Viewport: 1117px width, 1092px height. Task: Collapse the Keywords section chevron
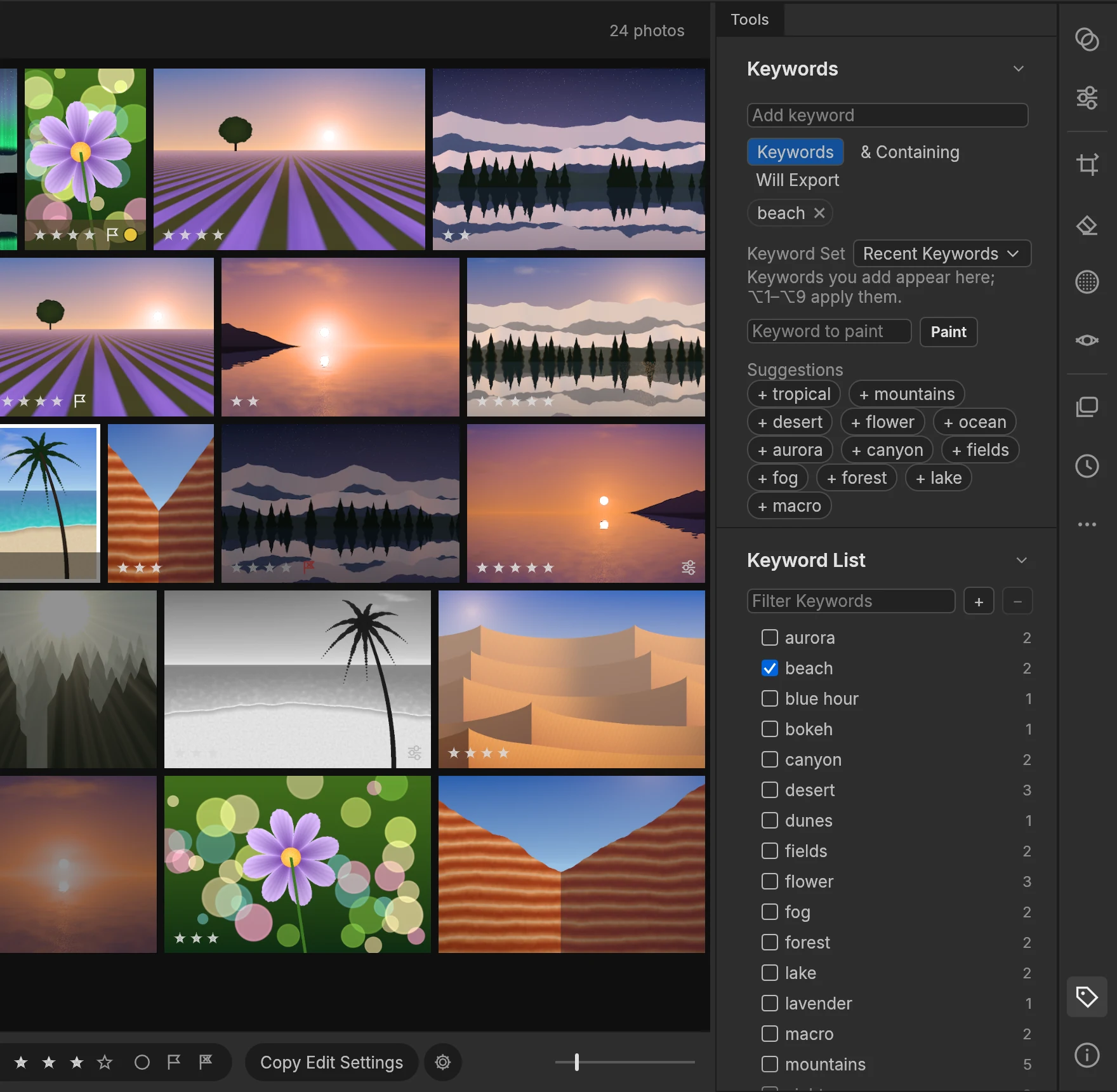pos(1019,69)
